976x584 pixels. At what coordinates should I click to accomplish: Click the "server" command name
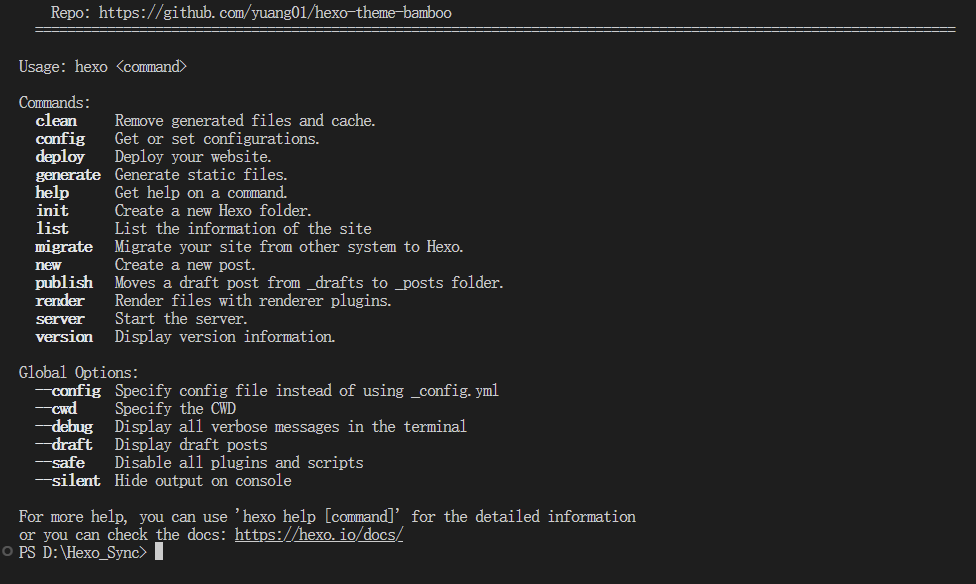(60, 319)
